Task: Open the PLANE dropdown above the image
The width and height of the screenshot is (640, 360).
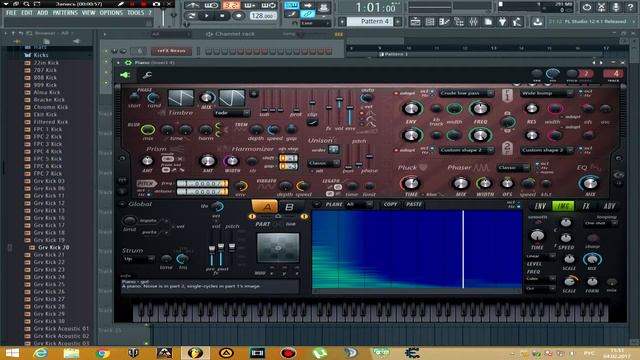Action: pyautogui.click(x=359, y=204)
